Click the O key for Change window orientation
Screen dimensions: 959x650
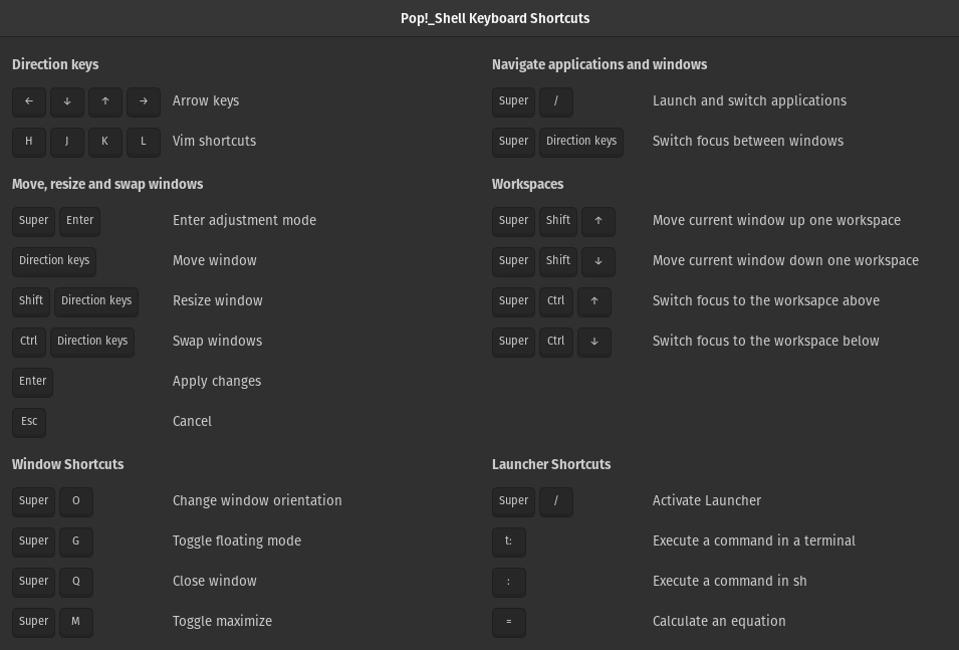pyautogui.click(x=76, y=501)
